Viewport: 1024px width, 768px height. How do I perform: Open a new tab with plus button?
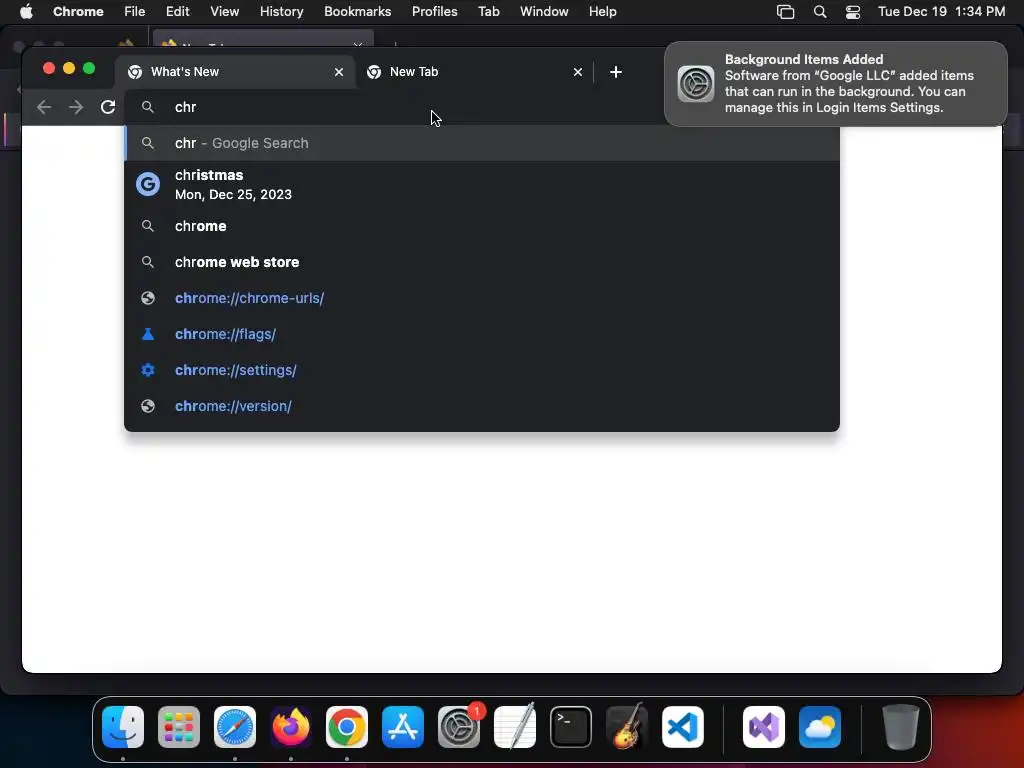click(616, 72)
